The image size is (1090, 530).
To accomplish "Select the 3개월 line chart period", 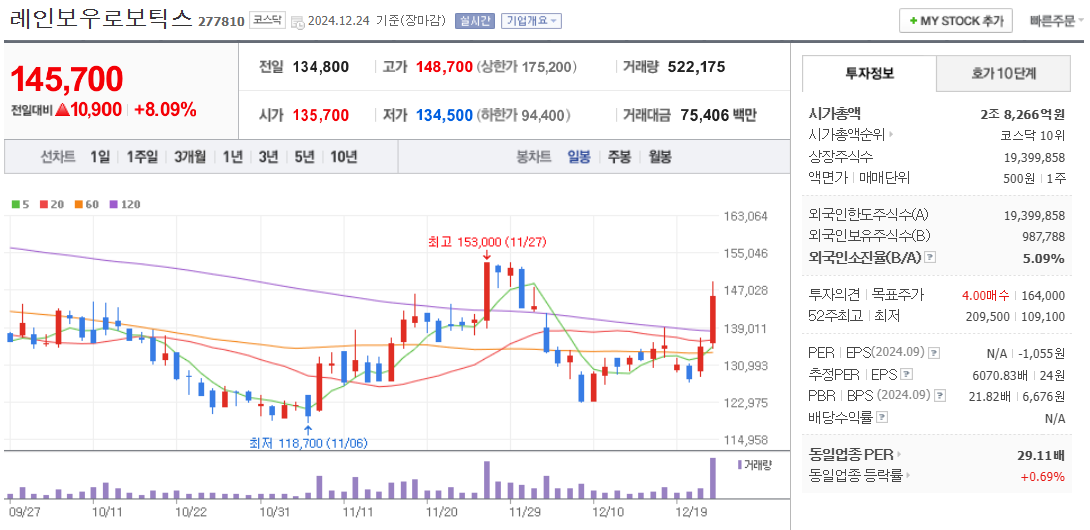I will pyautogui.click(x=190, y=156).
